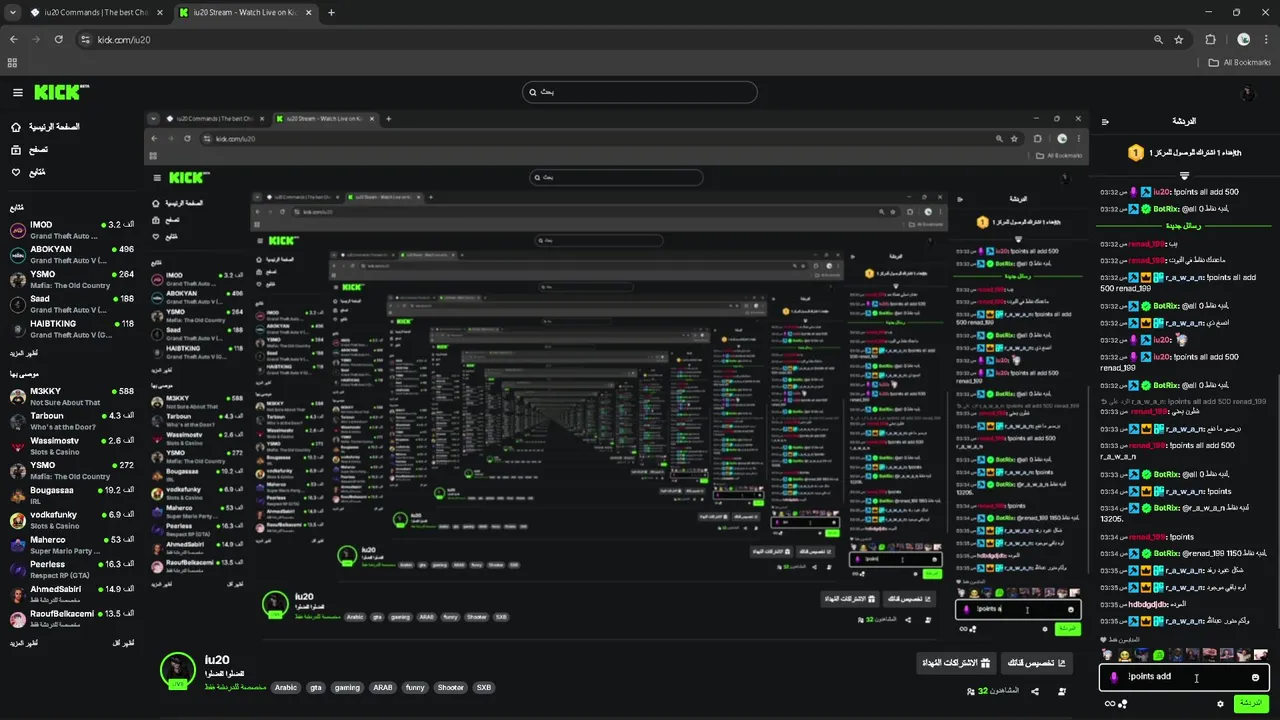Click the gold rank 1 gift badge
1280x720 pixels.
[x=1135, y=153]
